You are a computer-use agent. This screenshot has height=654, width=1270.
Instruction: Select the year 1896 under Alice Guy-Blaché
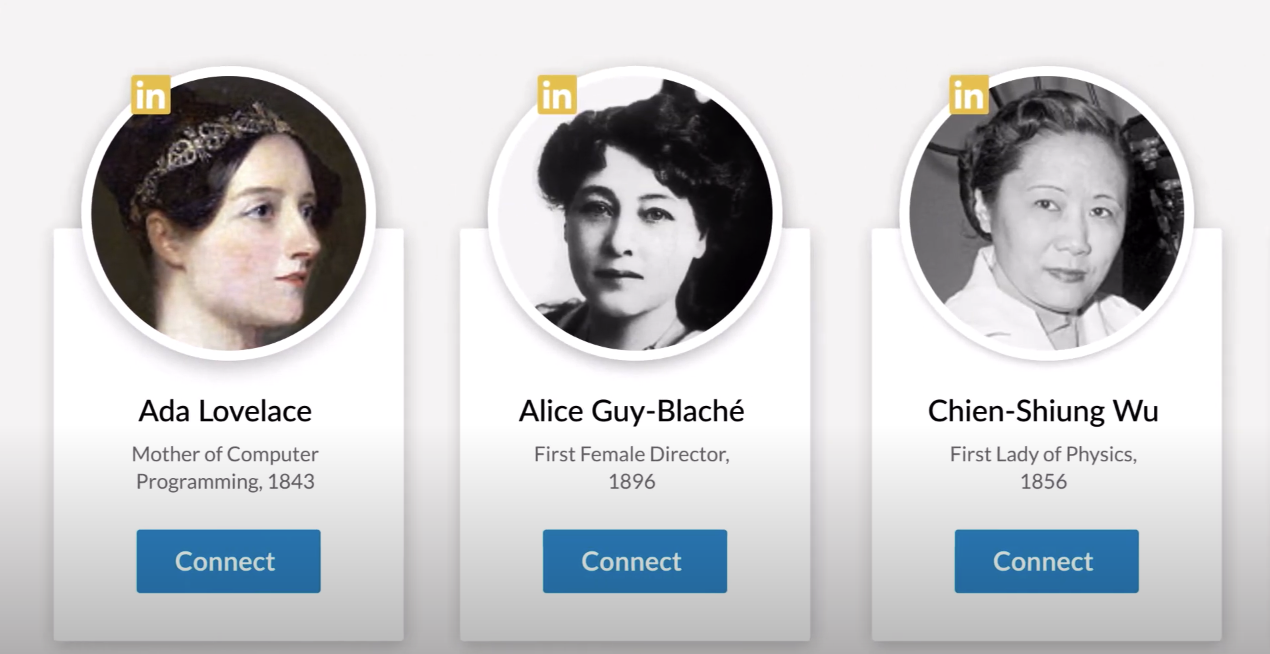632,482
